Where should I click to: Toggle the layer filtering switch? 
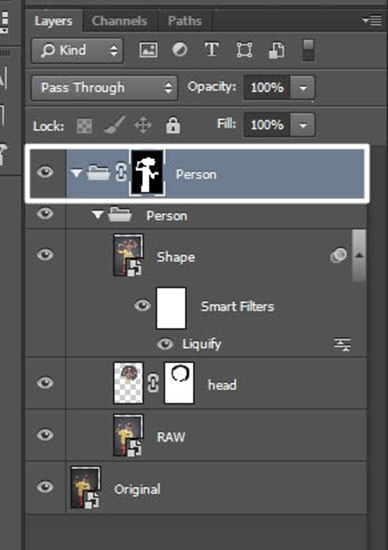308,50
